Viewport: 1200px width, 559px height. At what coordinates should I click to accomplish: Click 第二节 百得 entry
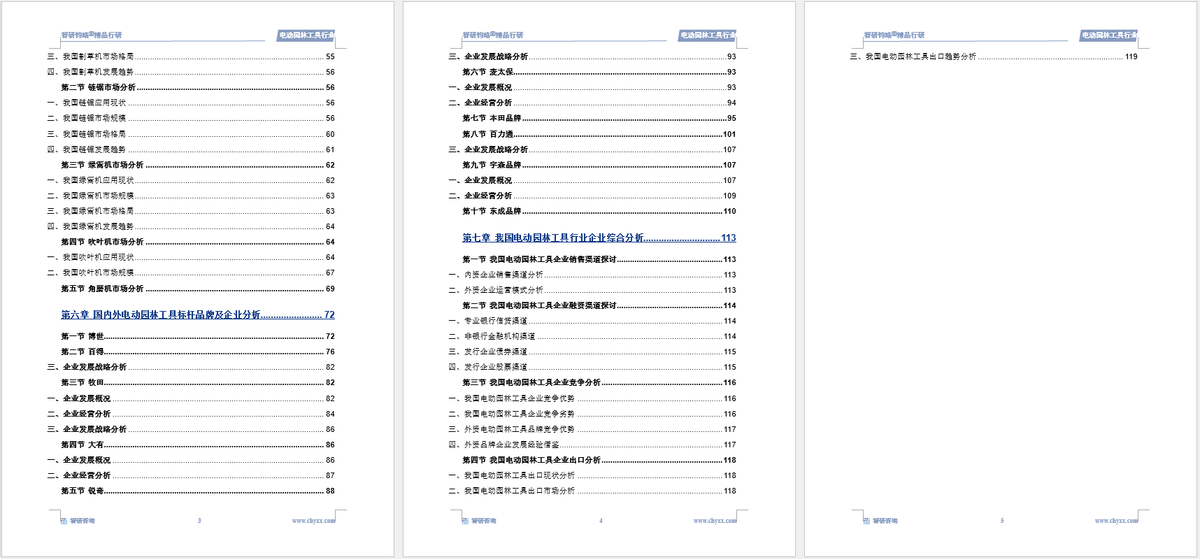pyautogui.click(x=197, y=351)
